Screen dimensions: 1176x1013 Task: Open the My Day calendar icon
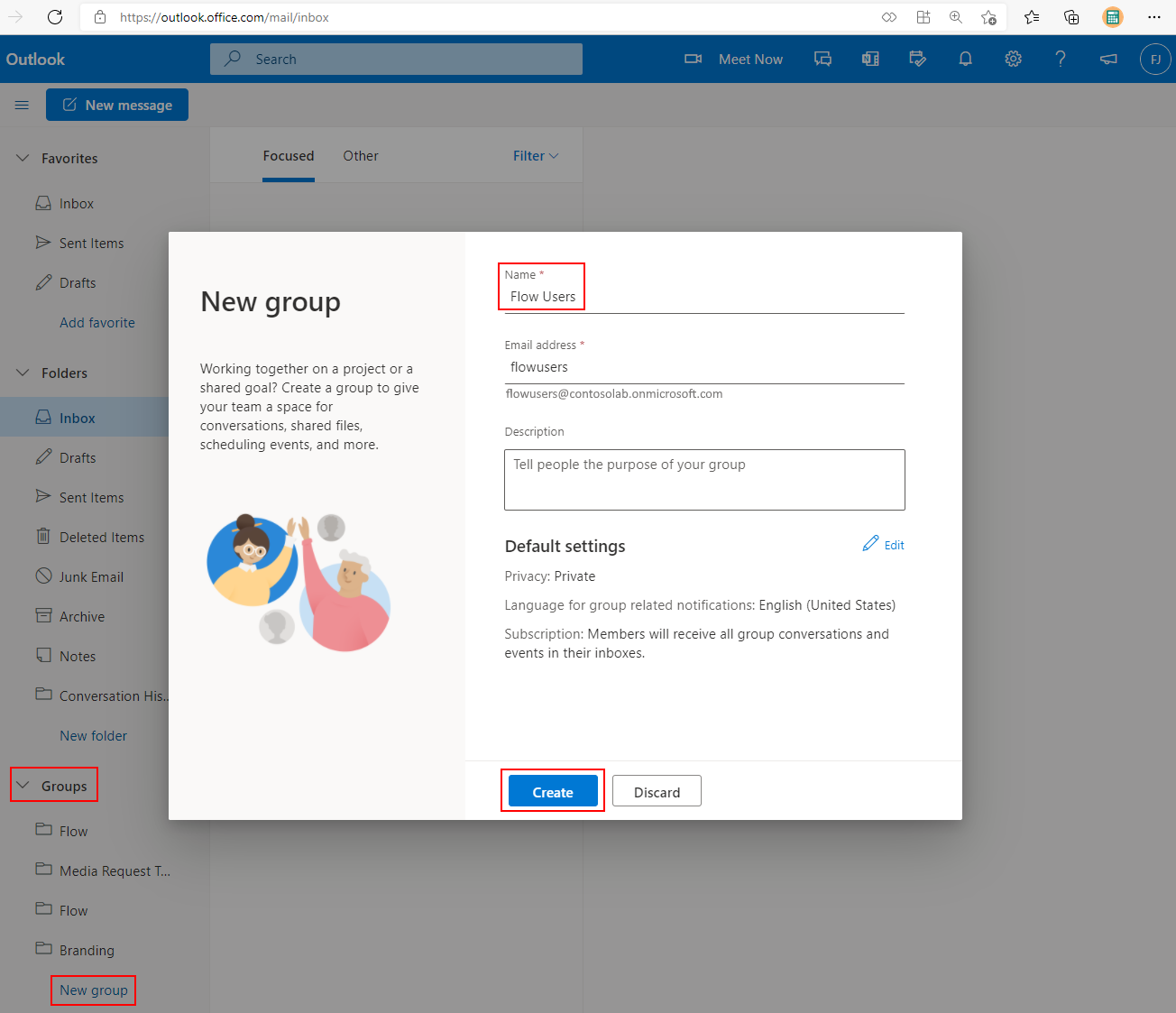point(918,59)
